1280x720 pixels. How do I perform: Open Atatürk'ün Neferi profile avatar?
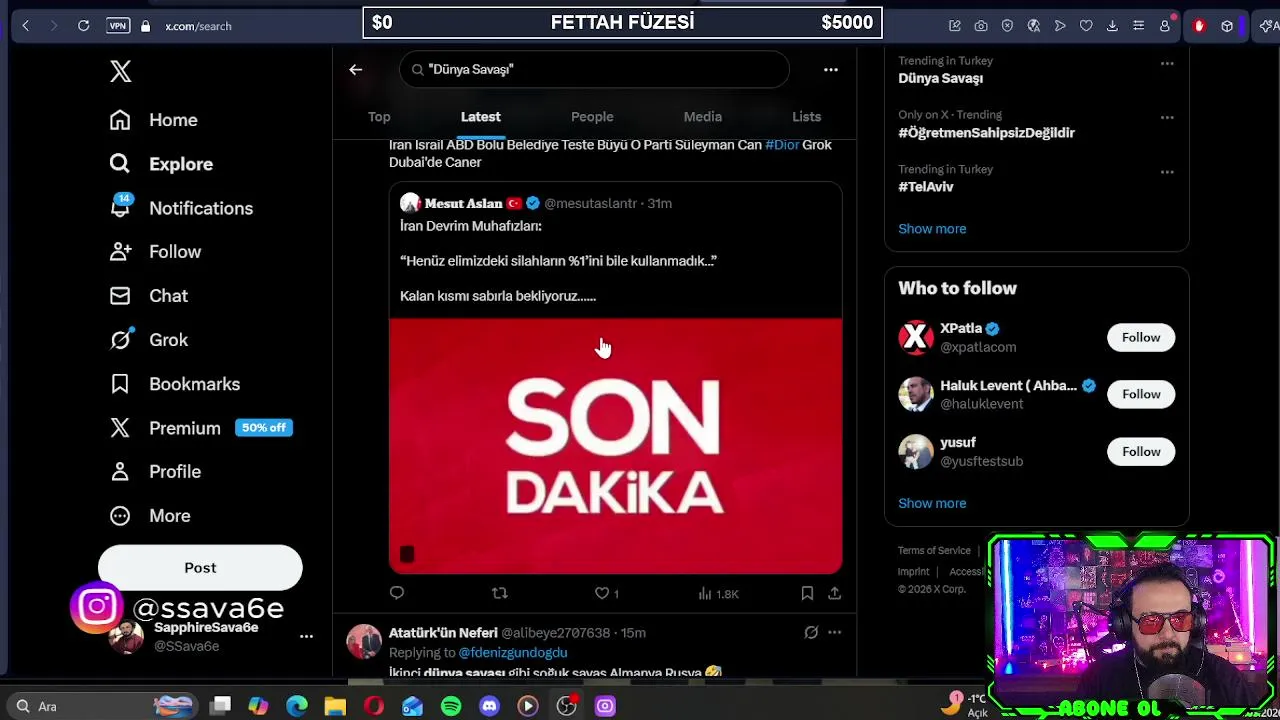click(x=364, y=641)
